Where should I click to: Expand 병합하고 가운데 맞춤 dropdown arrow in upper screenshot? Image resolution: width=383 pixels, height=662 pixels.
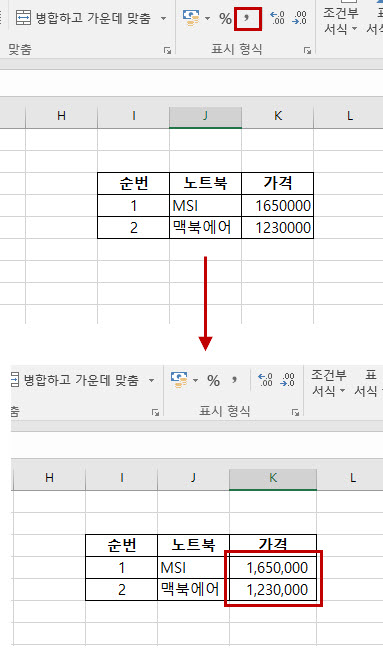coord(163,19)
